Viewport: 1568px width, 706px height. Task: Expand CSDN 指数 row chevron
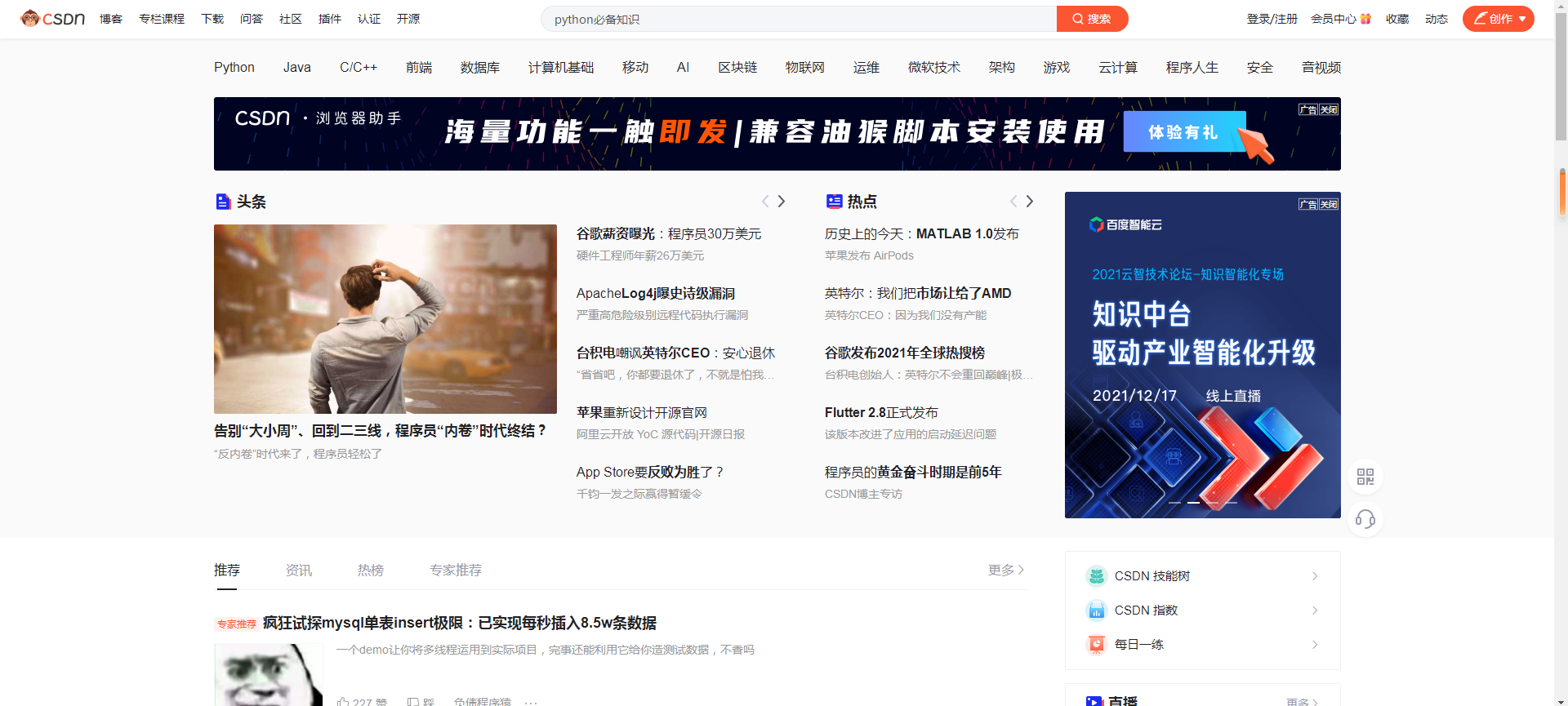click(1315, 611)
